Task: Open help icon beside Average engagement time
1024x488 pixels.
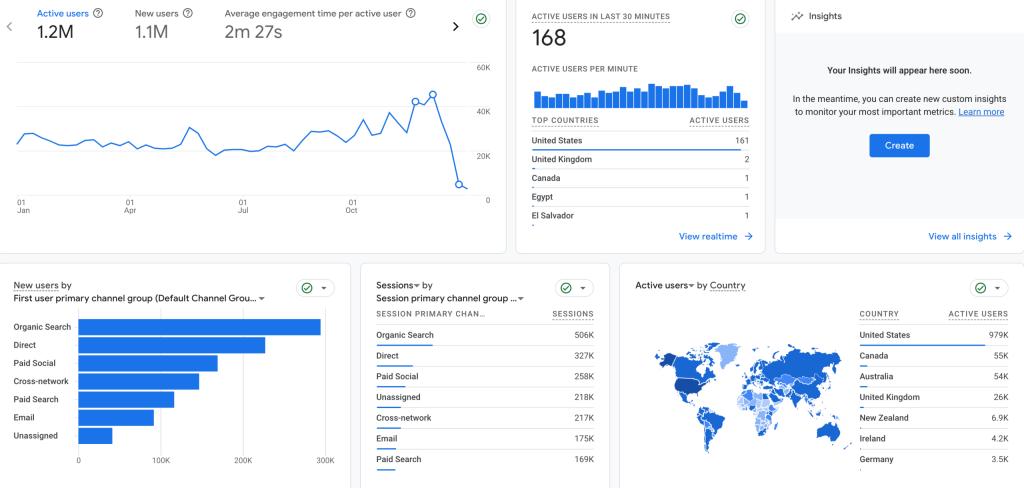Action: (411, 13)
